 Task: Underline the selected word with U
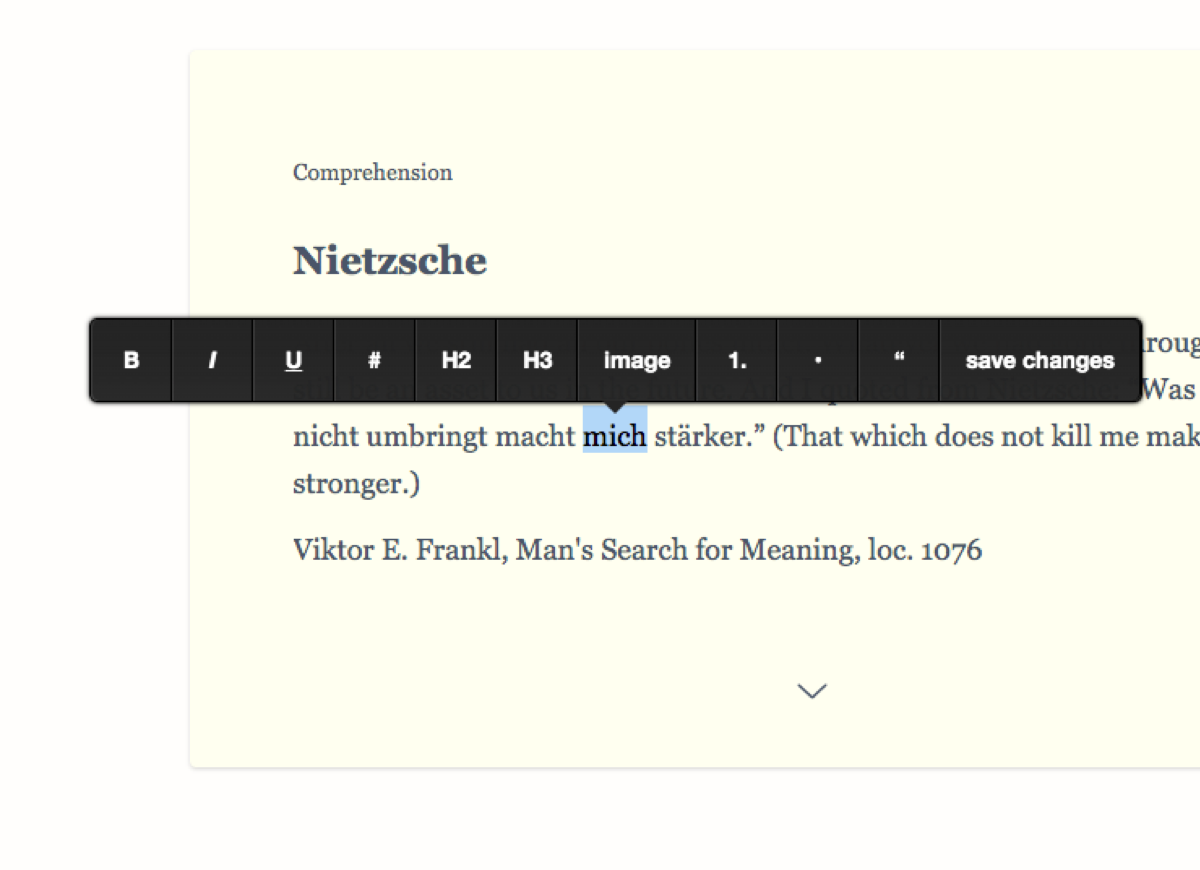(x=293, y=360)
